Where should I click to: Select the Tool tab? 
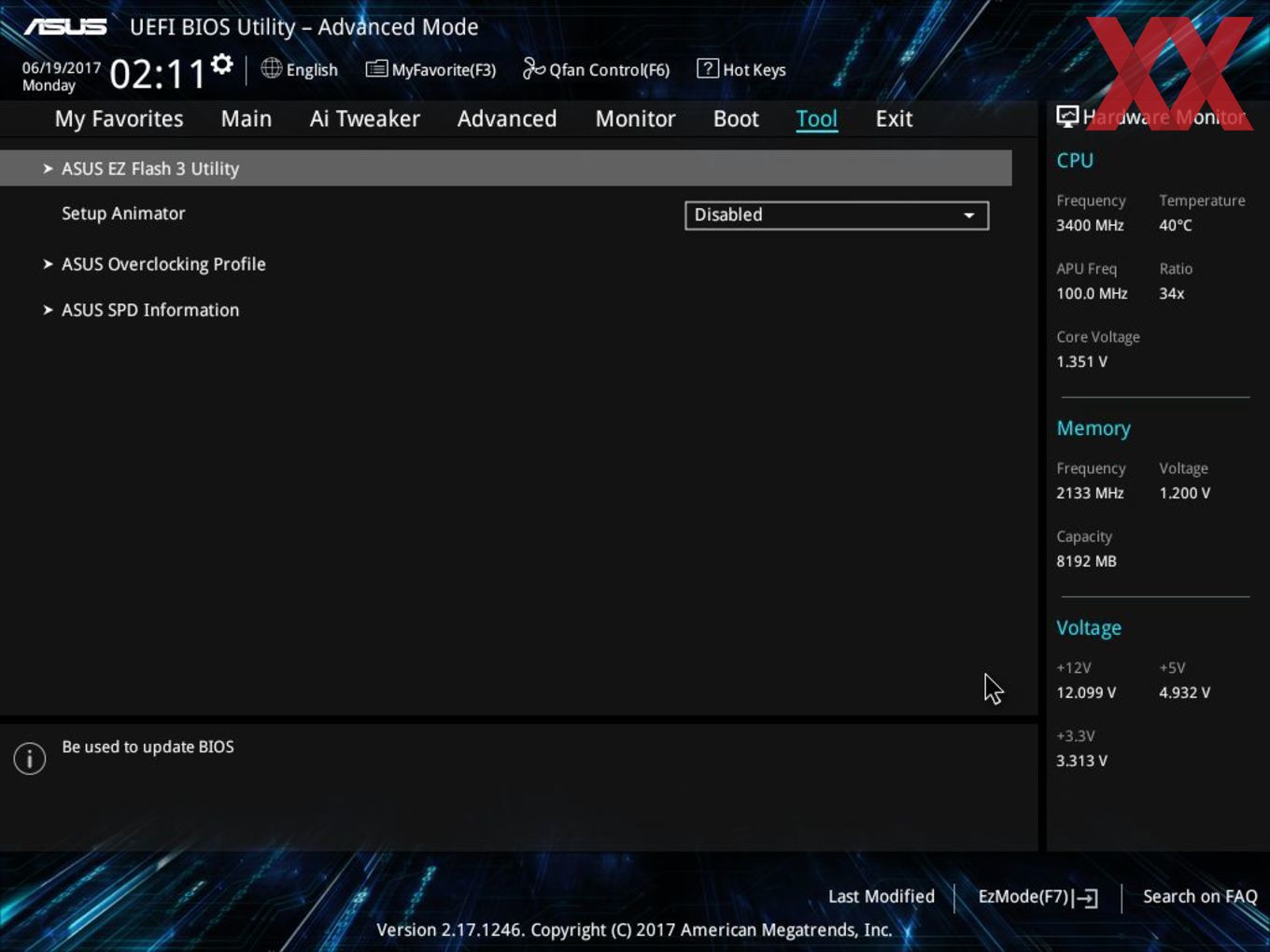(816, 119)
